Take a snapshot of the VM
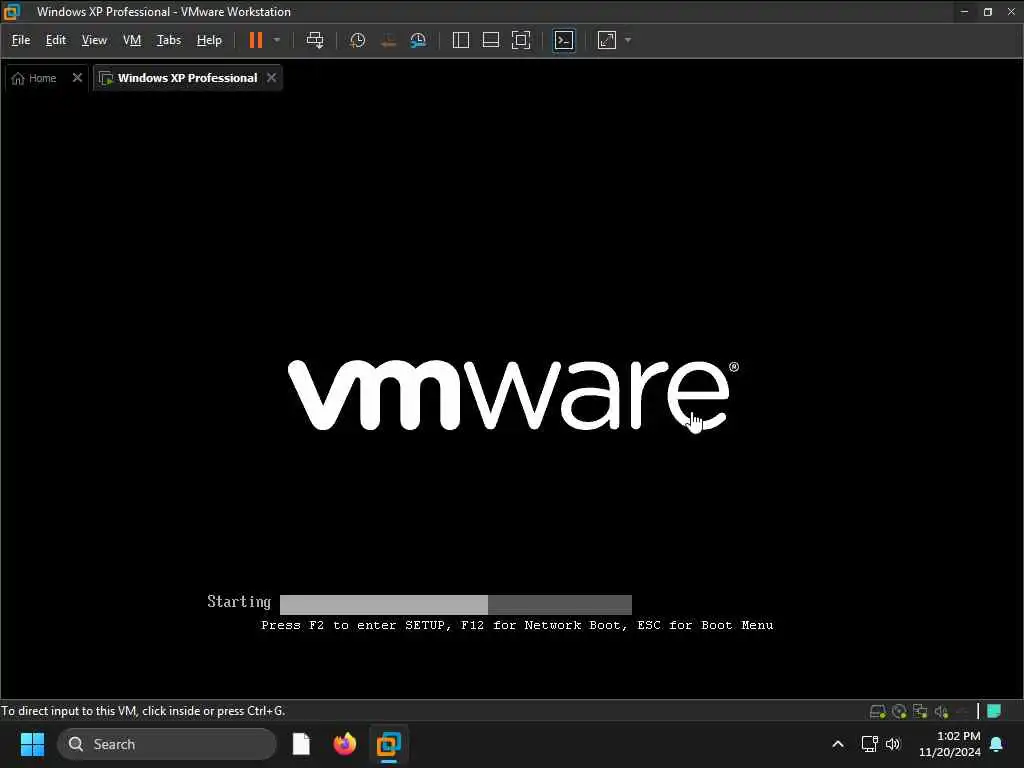This screenshot has width=1024, height=768. [357, 40]
